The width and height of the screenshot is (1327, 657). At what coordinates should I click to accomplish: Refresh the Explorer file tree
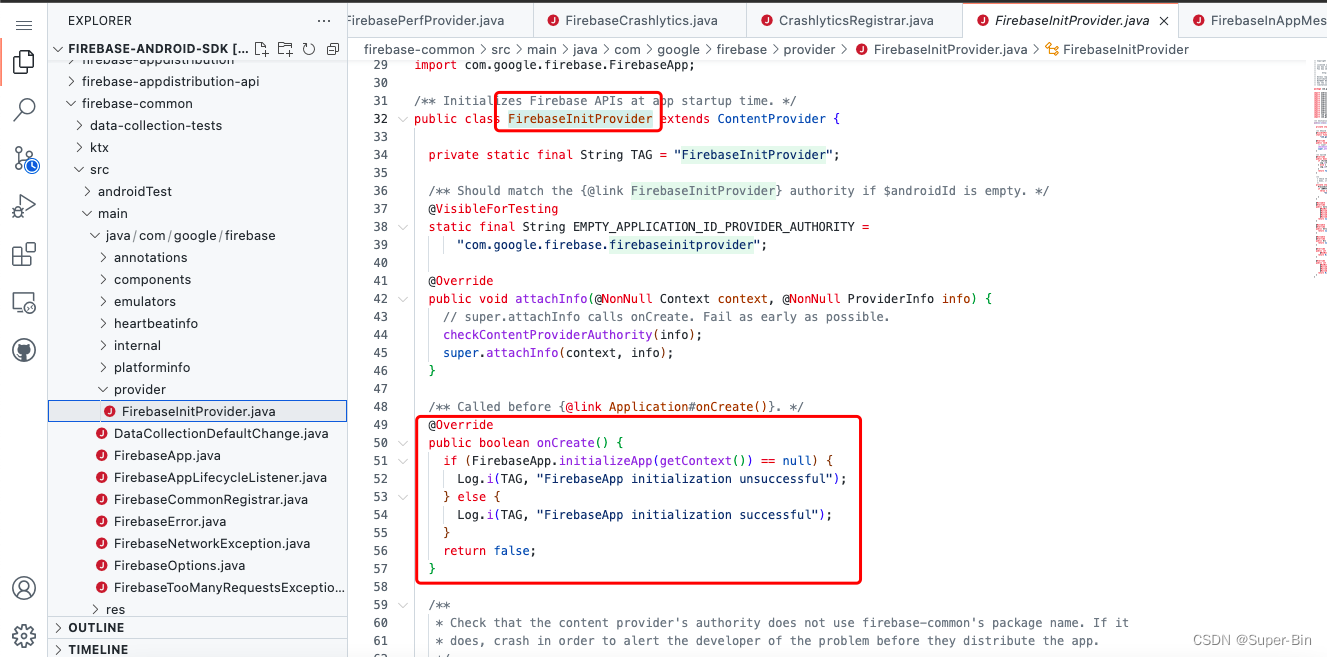point(309,48)
